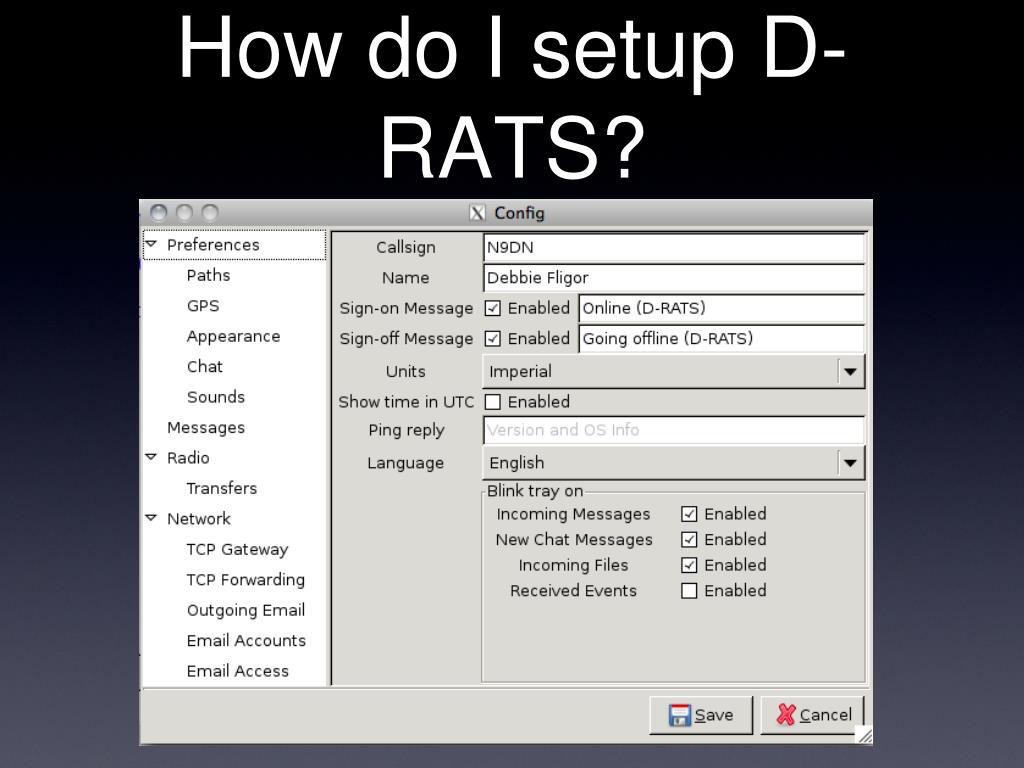
Task: Click the Sign-on Message label
Action: click(x=406, y=308)
